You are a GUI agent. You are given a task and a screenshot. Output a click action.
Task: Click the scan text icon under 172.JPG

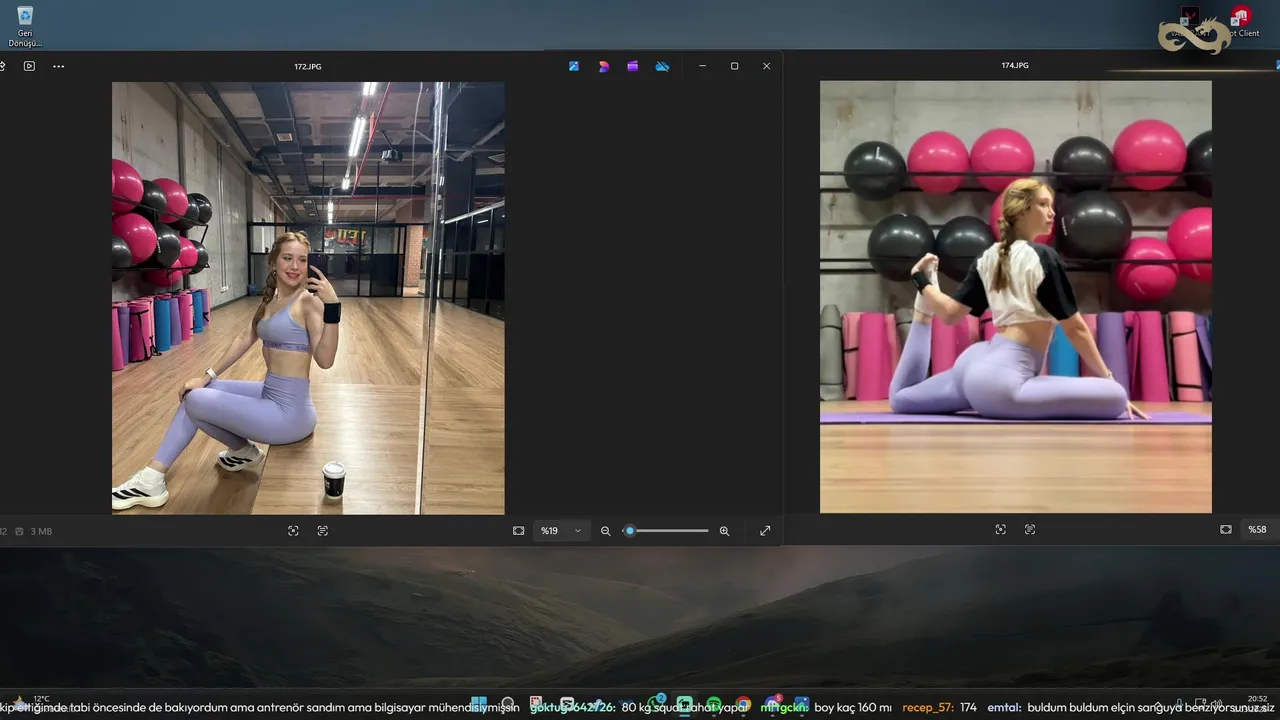(322, 531)
